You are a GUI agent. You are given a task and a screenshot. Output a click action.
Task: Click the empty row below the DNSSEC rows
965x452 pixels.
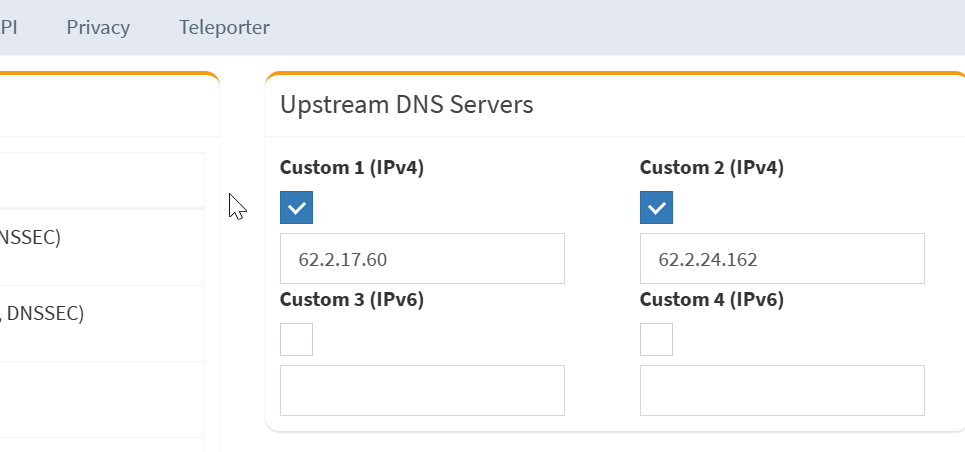coord(100,398)
